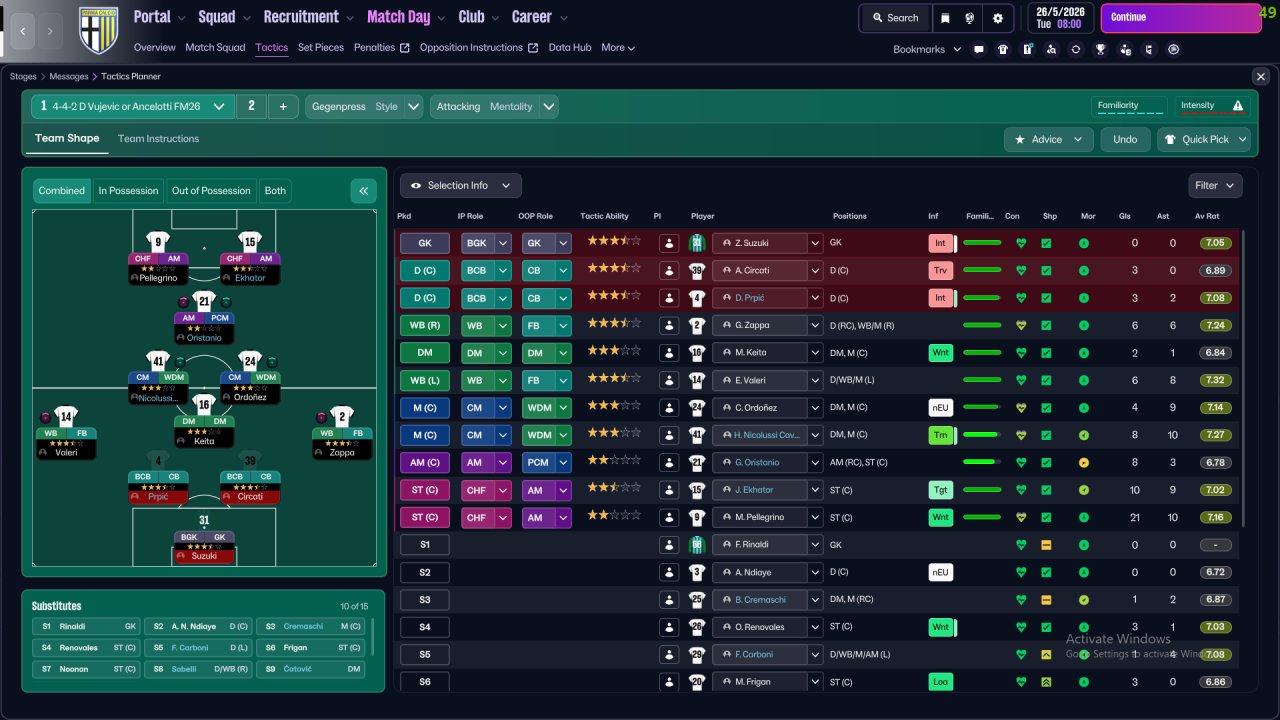Open the player dropdown arrow for D. Prpić
Viewport: 1280px width, 720px height.
click(815, 298)
